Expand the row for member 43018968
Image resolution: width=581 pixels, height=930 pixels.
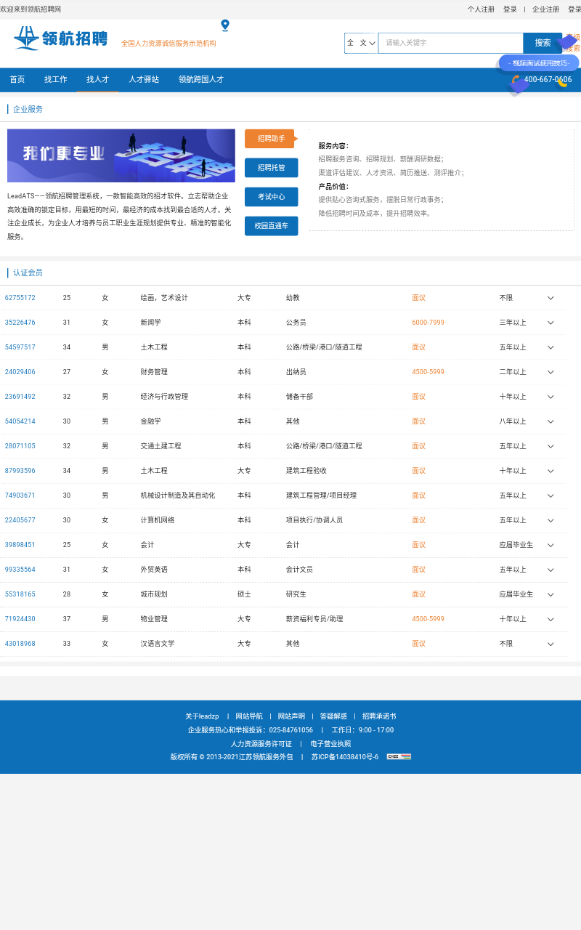click(551, 644)
